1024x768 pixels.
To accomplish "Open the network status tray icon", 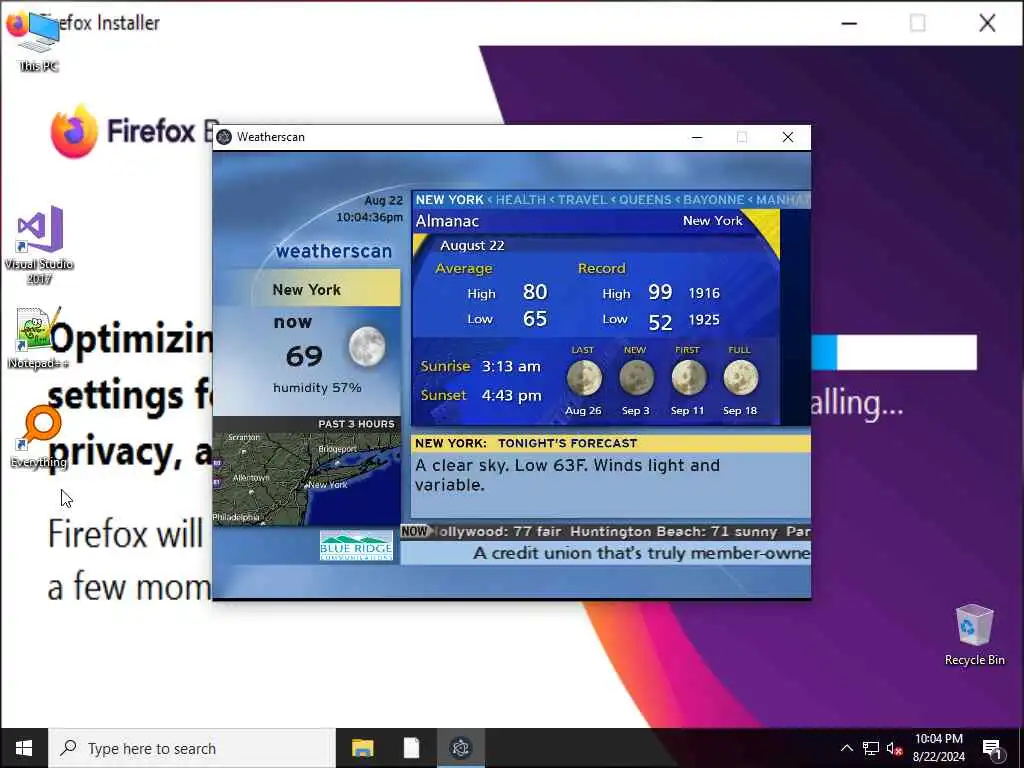I will point(871,748).
